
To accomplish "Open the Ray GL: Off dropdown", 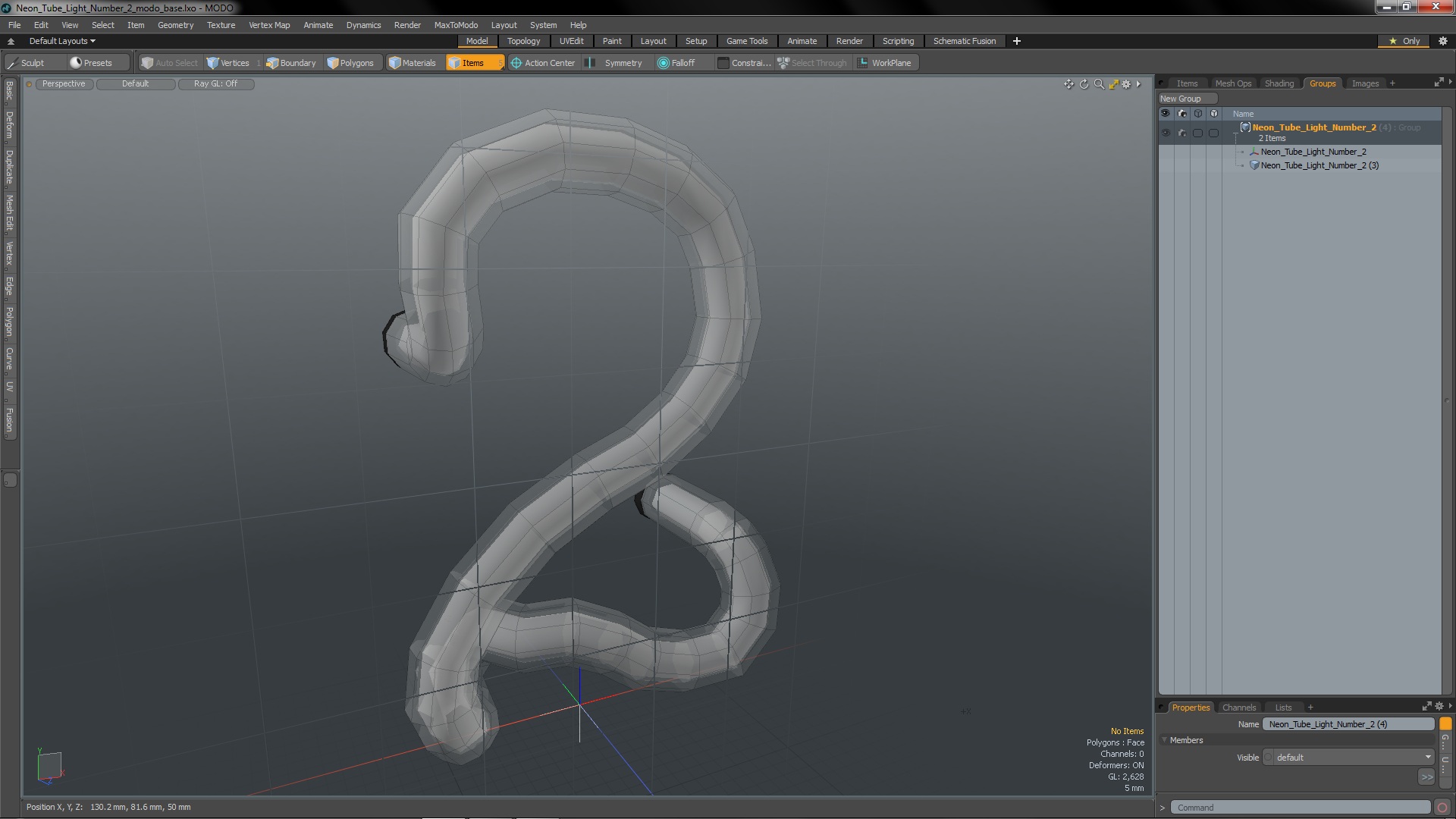I will pyautogui.click(x=216, y=84).
